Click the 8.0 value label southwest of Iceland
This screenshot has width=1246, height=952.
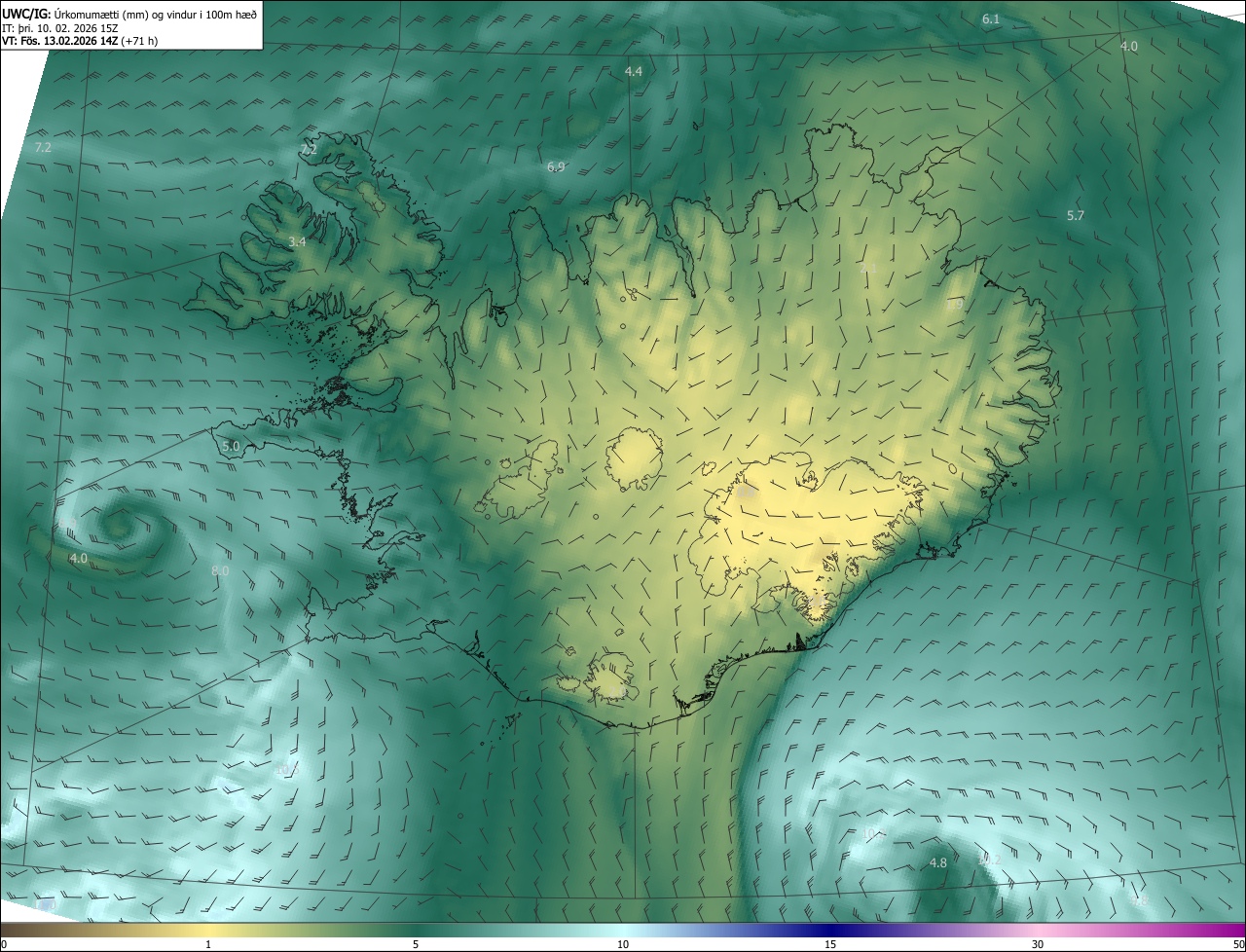[x=220, y=570]
